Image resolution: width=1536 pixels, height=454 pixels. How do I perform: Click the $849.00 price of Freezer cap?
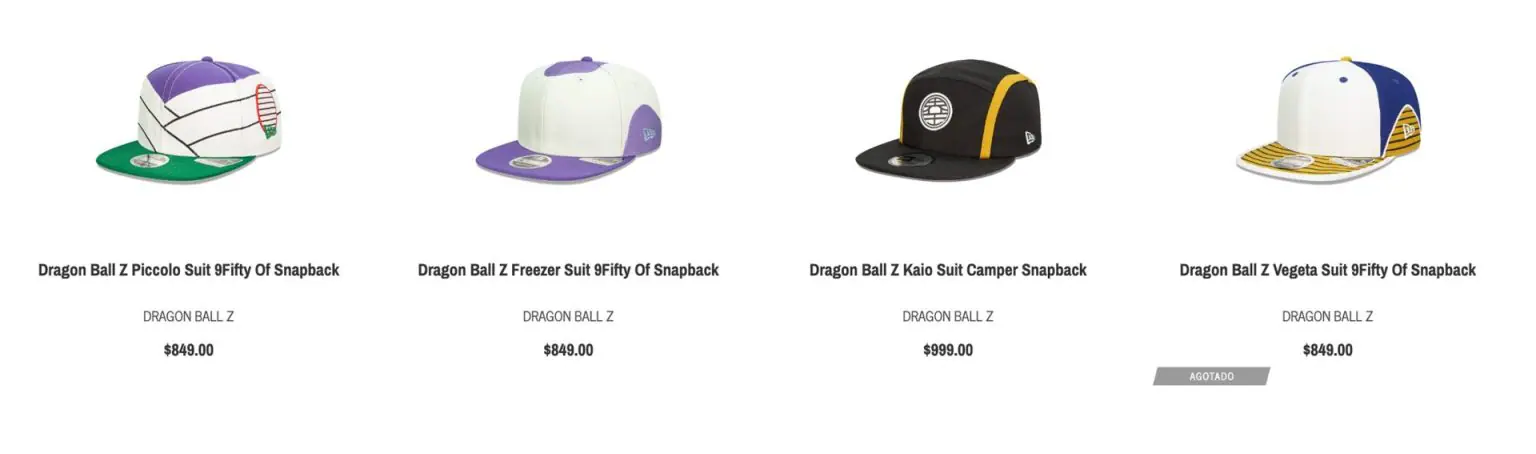tap(568, 350)
